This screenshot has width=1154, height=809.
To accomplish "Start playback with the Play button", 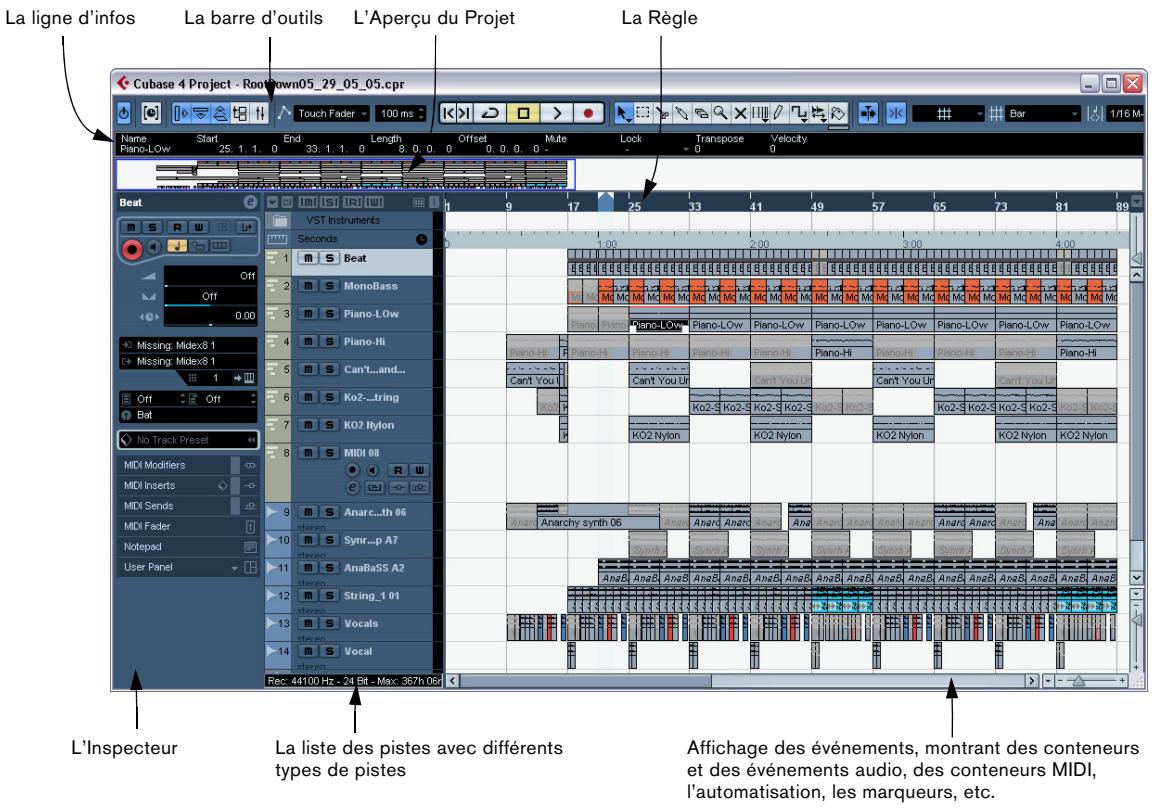I will 556,113.
